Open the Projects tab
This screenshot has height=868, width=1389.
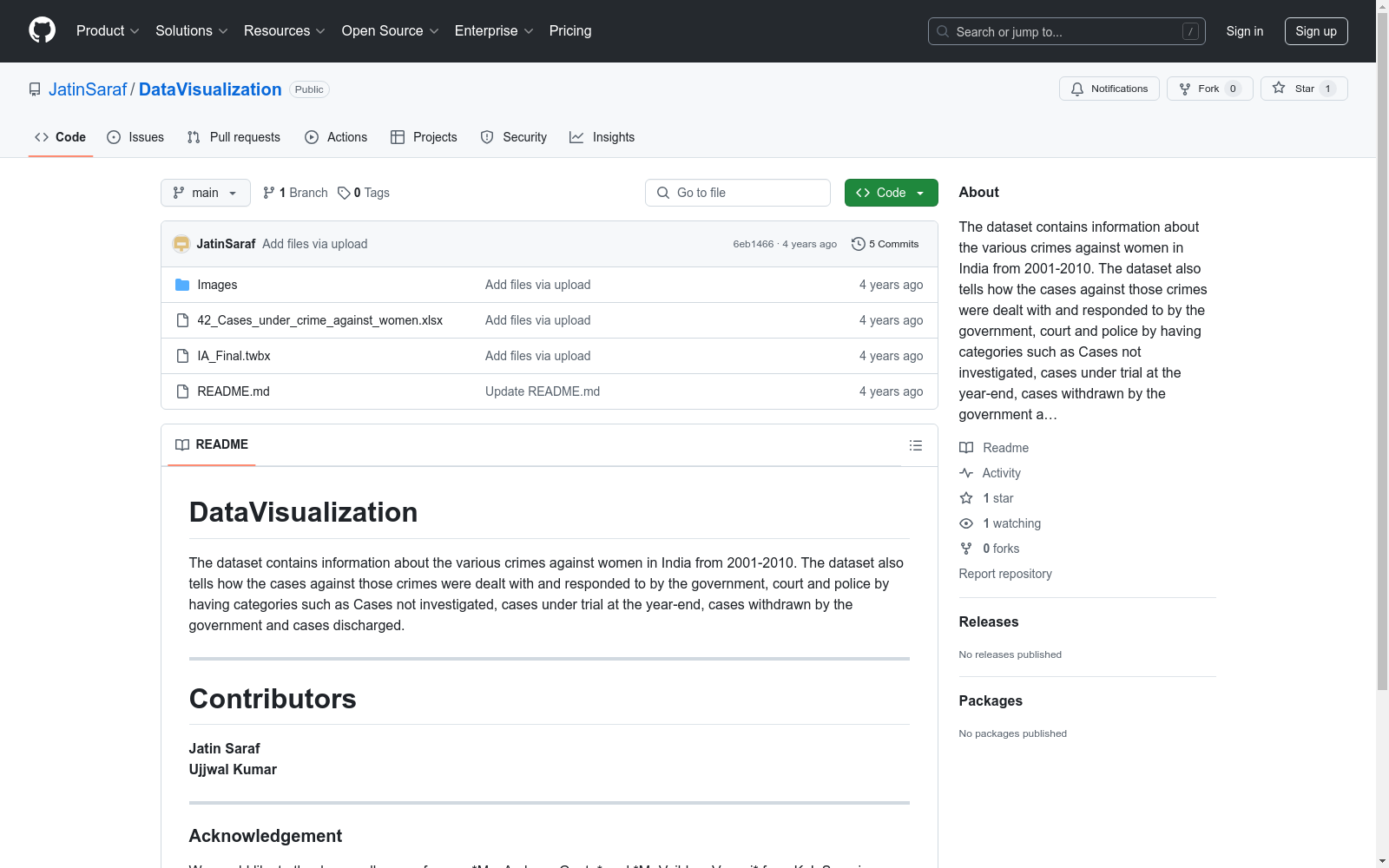[424, 137]
